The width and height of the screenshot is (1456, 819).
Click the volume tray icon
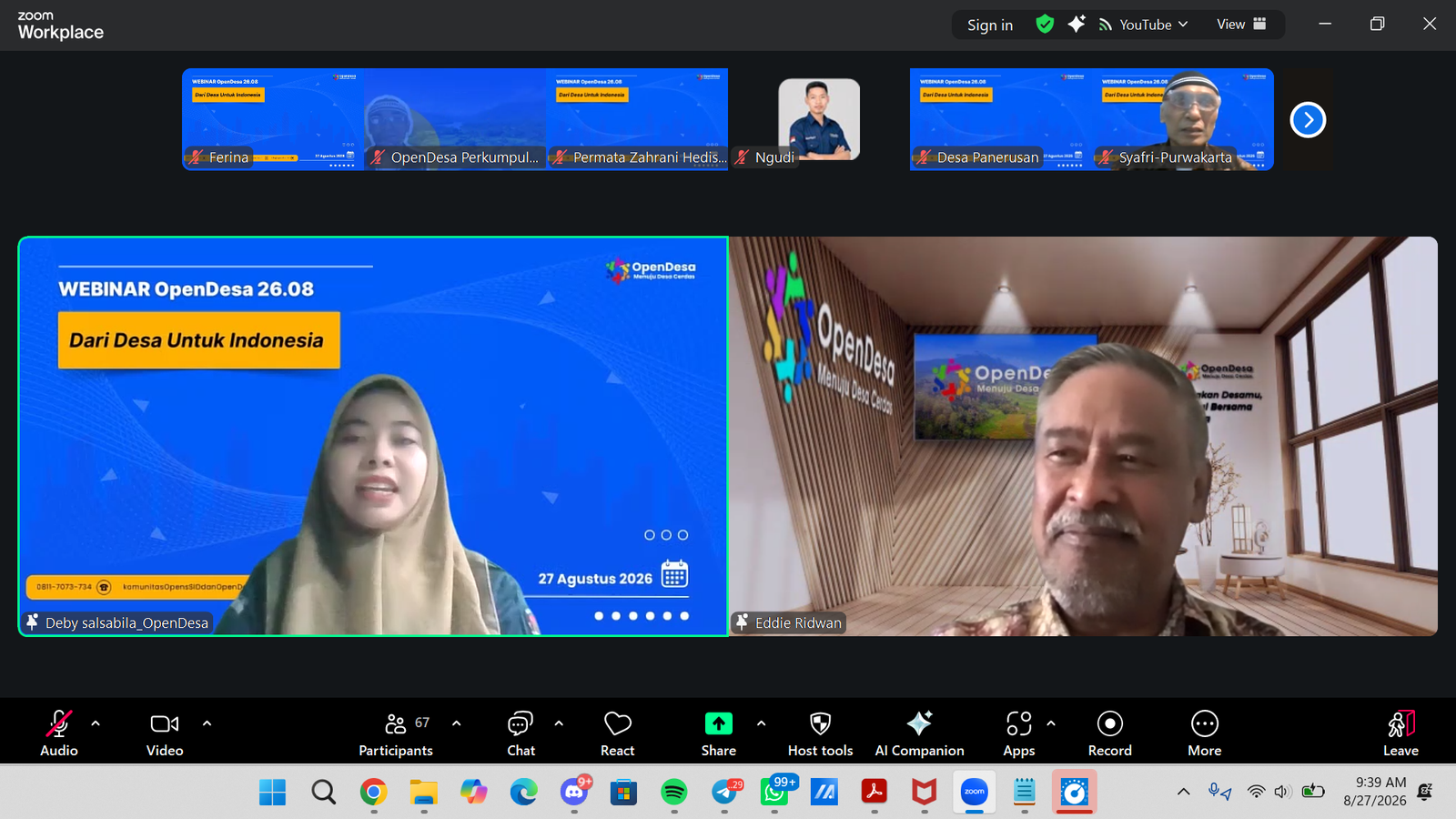1283,792
